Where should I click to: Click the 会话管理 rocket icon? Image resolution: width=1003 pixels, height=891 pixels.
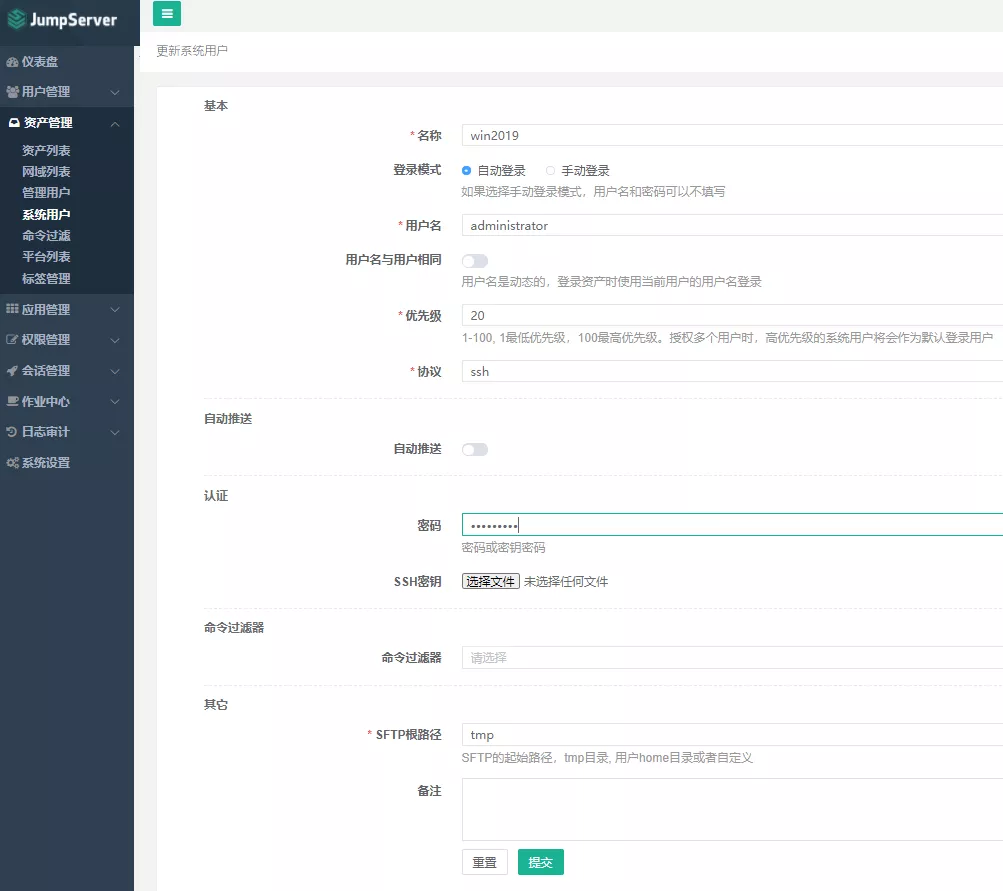point(12,371)
